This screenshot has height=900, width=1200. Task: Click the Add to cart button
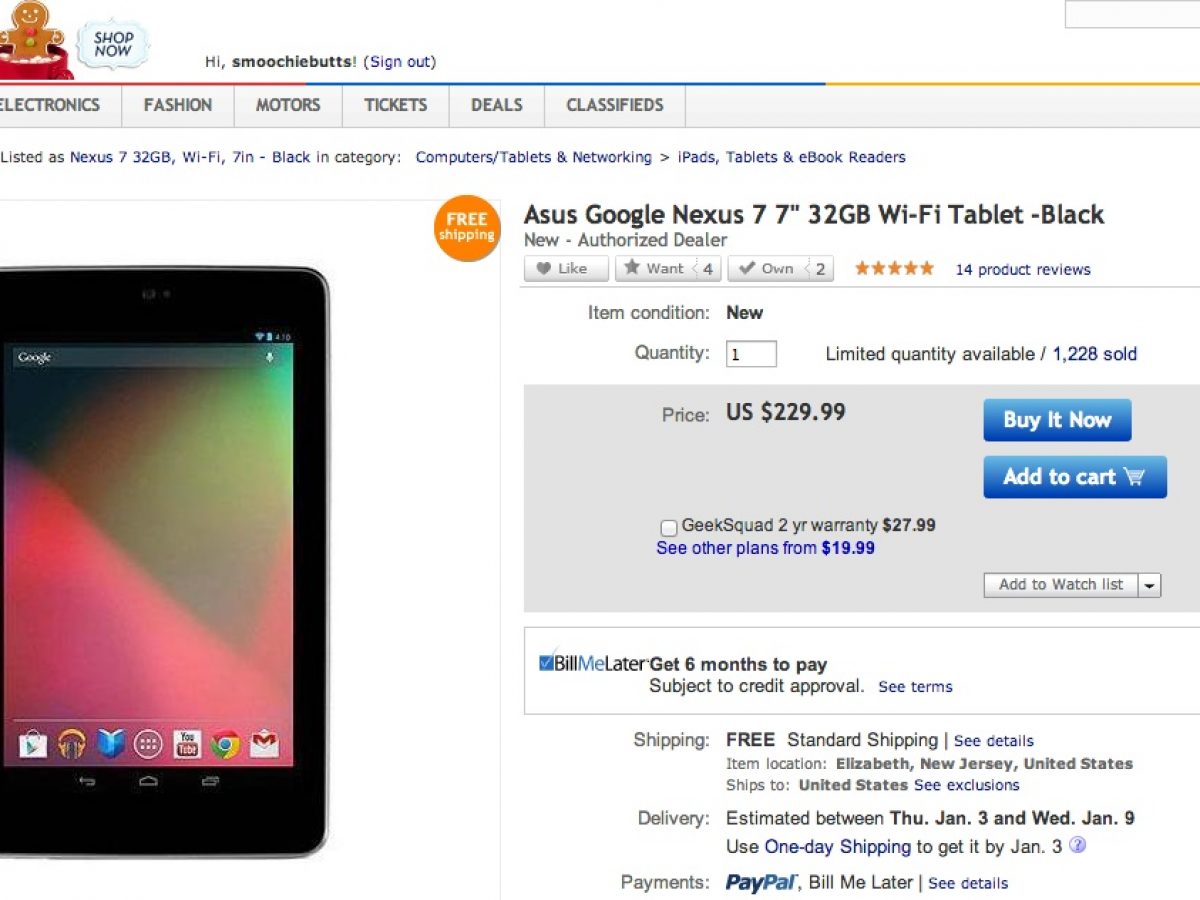1074,477
